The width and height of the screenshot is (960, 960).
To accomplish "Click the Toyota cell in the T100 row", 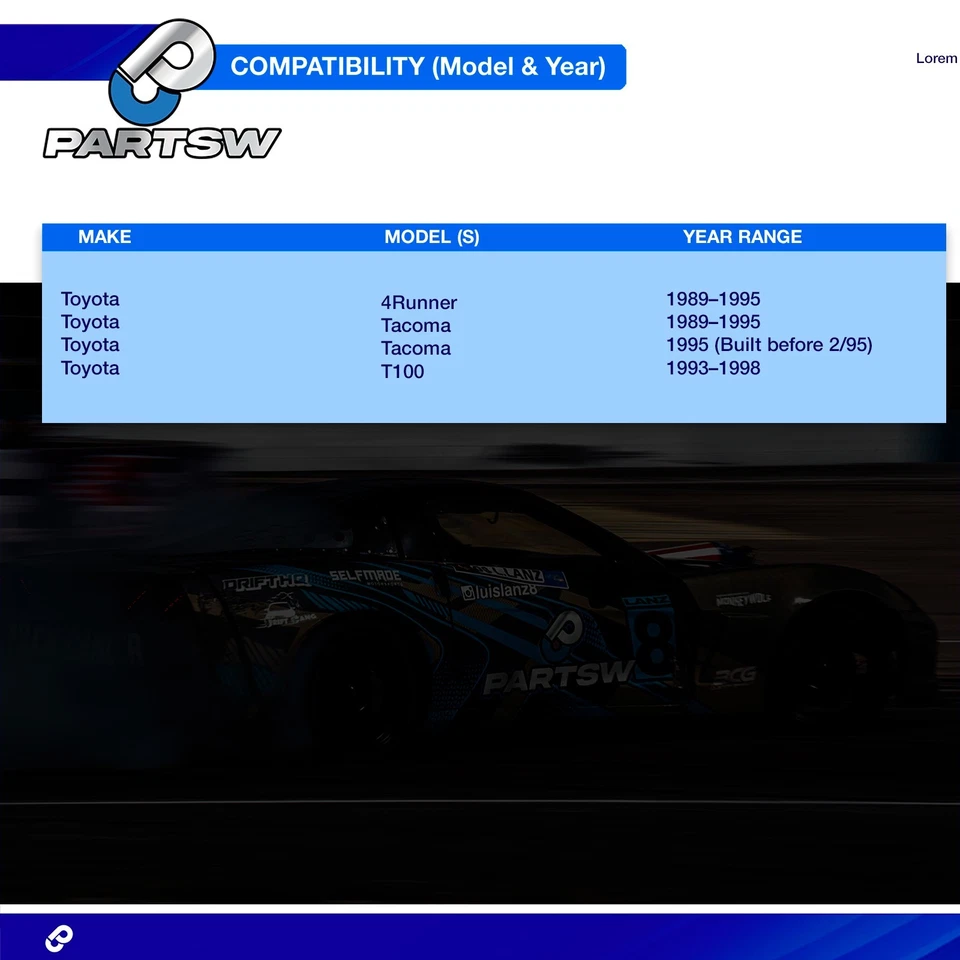I will click(x=90, y=369).
